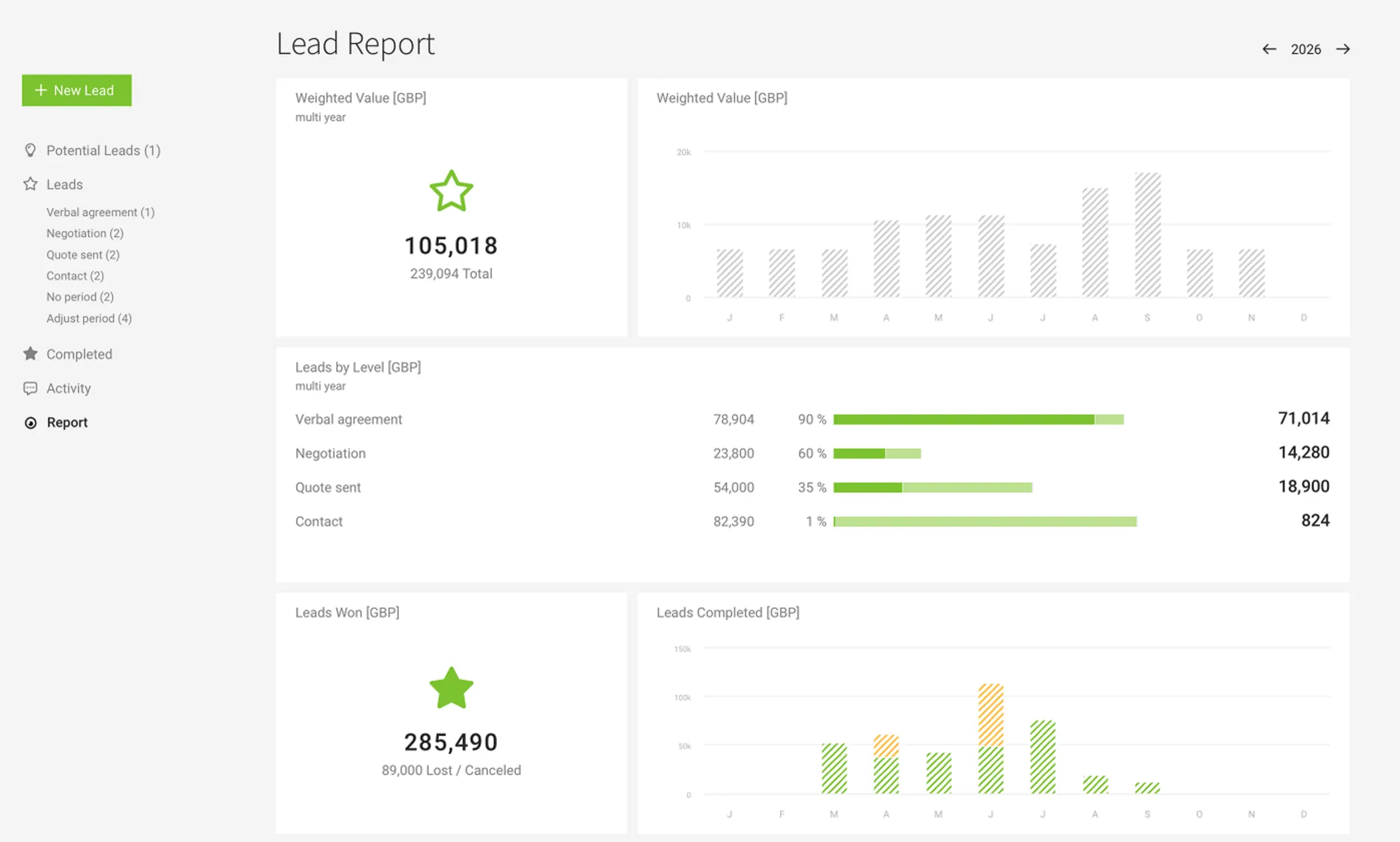The height and width of the screenshot is (842, 1400).
Task: Click orange June segment in Leads Completed
Action: [x=991, y=715]
